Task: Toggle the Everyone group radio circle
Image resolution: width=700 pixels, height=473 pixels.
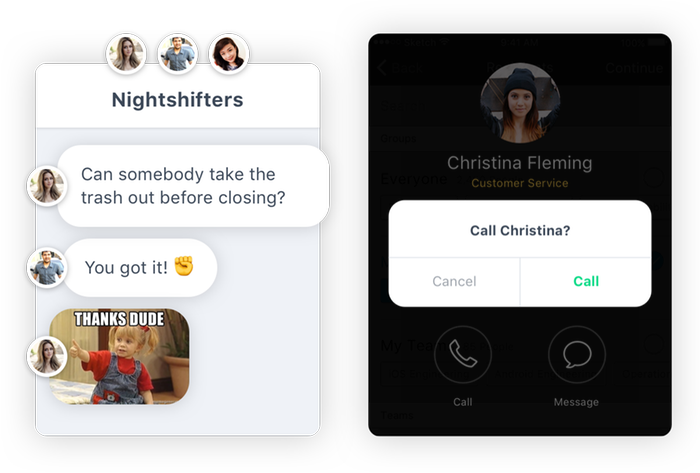Action: coord(654,178)
